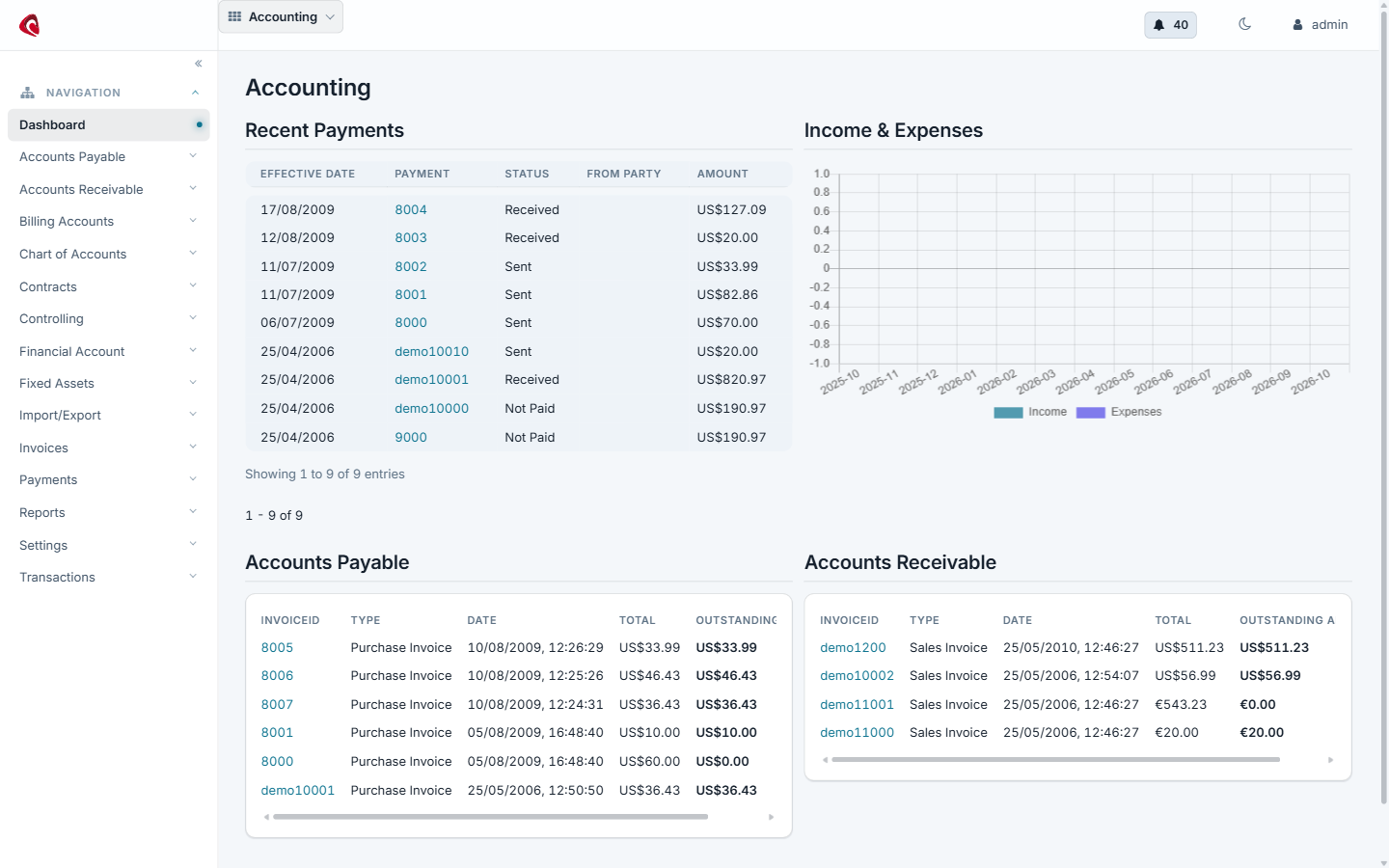Viewport: 1389px width, 868px height.
Task: Click the grid apps icon next to Accounting
Action: [234, 16]
